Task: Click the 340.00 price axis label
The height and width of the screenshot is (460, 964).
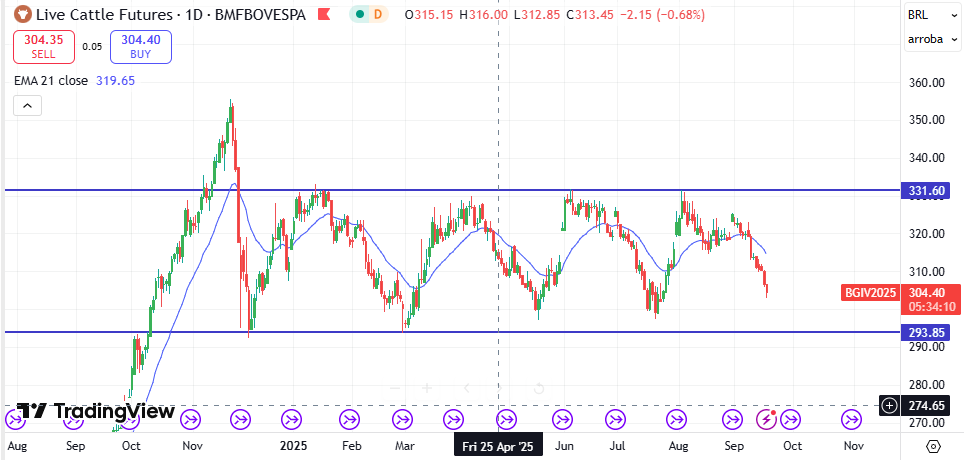Action: [926, 157]
